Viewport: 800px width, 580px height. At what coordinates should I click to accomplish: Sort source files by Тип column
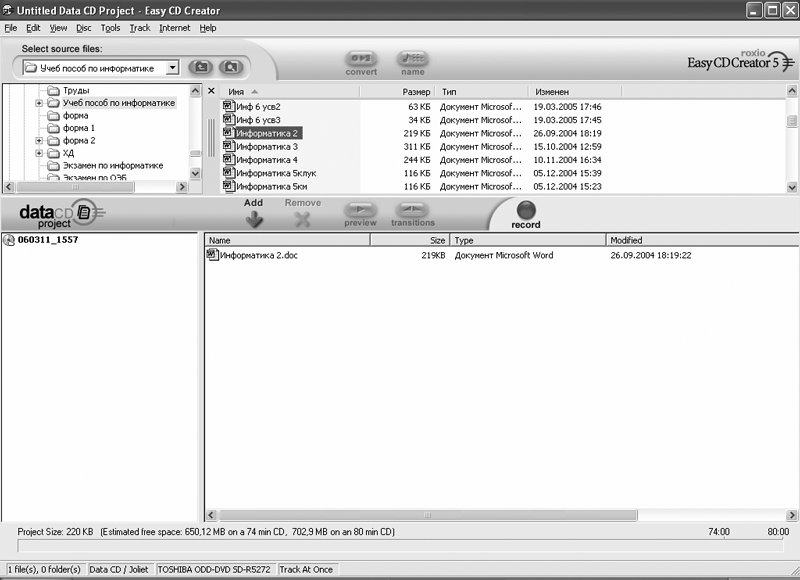(481, 92)
